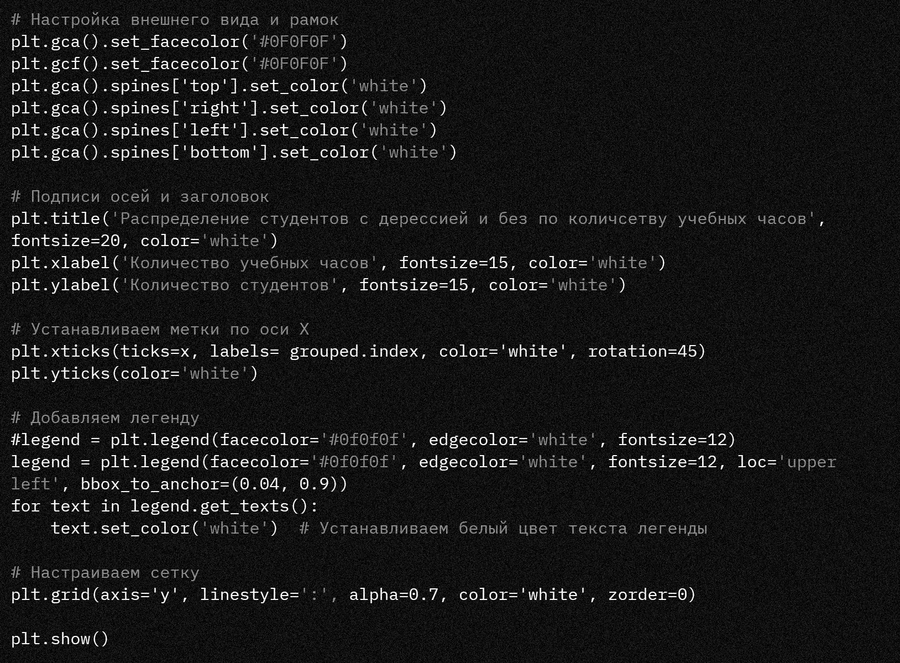Click the comment 'Подписи осей и заголовок'
900x663 pixels.
[139, 196]
